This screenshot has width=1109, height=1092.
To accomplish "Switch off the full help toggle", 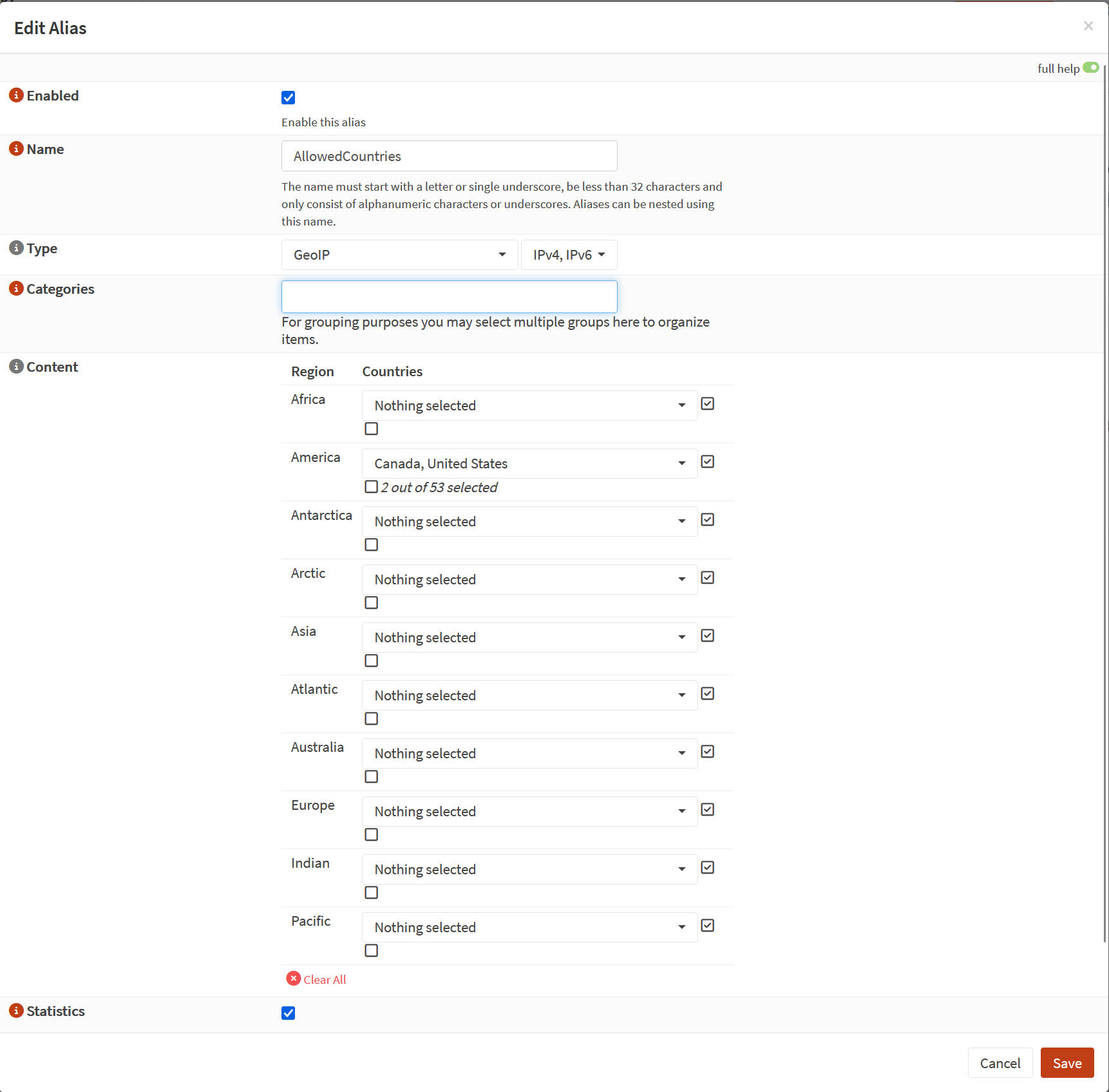I will pyautogui.click(x=1090, y=68).
